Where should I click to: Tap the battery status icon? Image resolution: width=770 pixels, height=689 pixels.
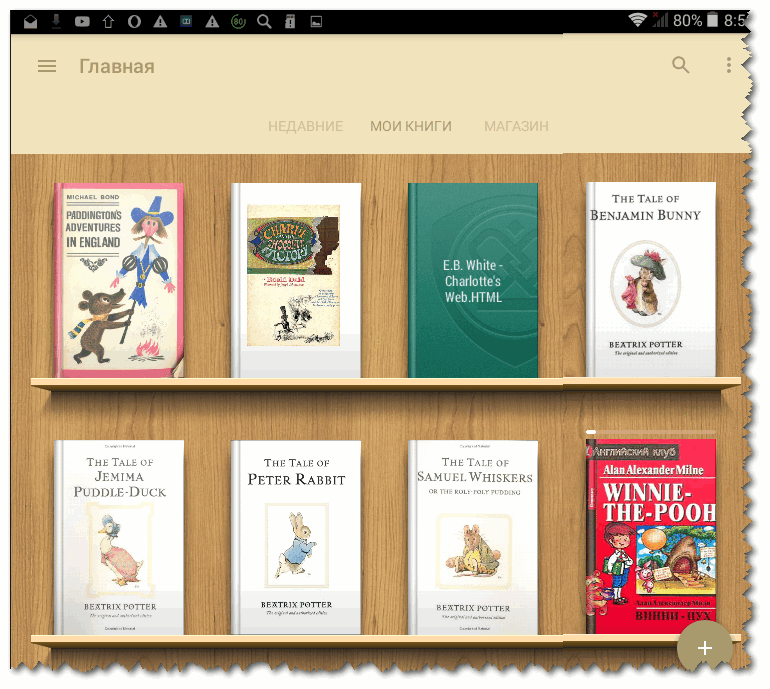click(x=712, y=20)
